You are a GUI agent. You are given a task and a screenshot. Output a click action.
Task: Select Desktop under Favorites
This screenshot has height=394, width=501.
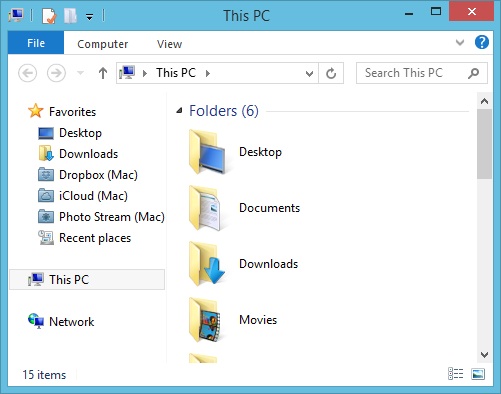pos(80,133)
